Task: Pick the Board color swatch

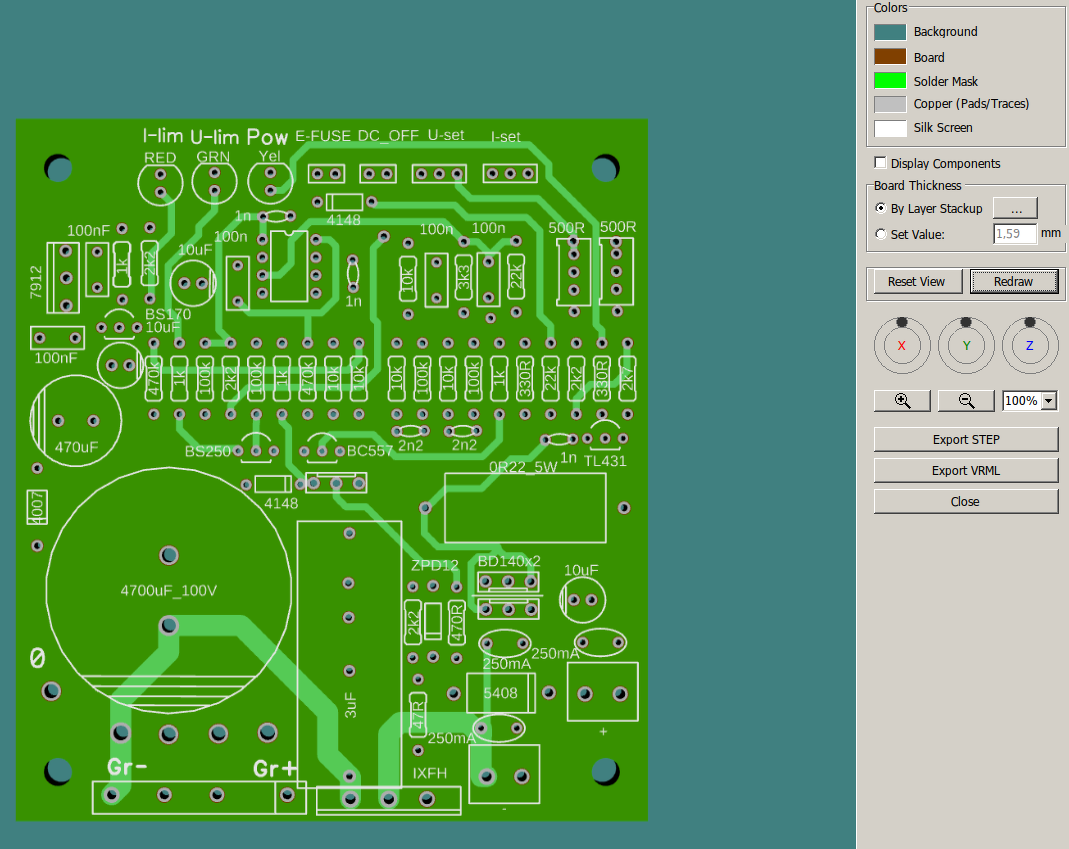Action: pyautogui.click(x=890, y=57)
